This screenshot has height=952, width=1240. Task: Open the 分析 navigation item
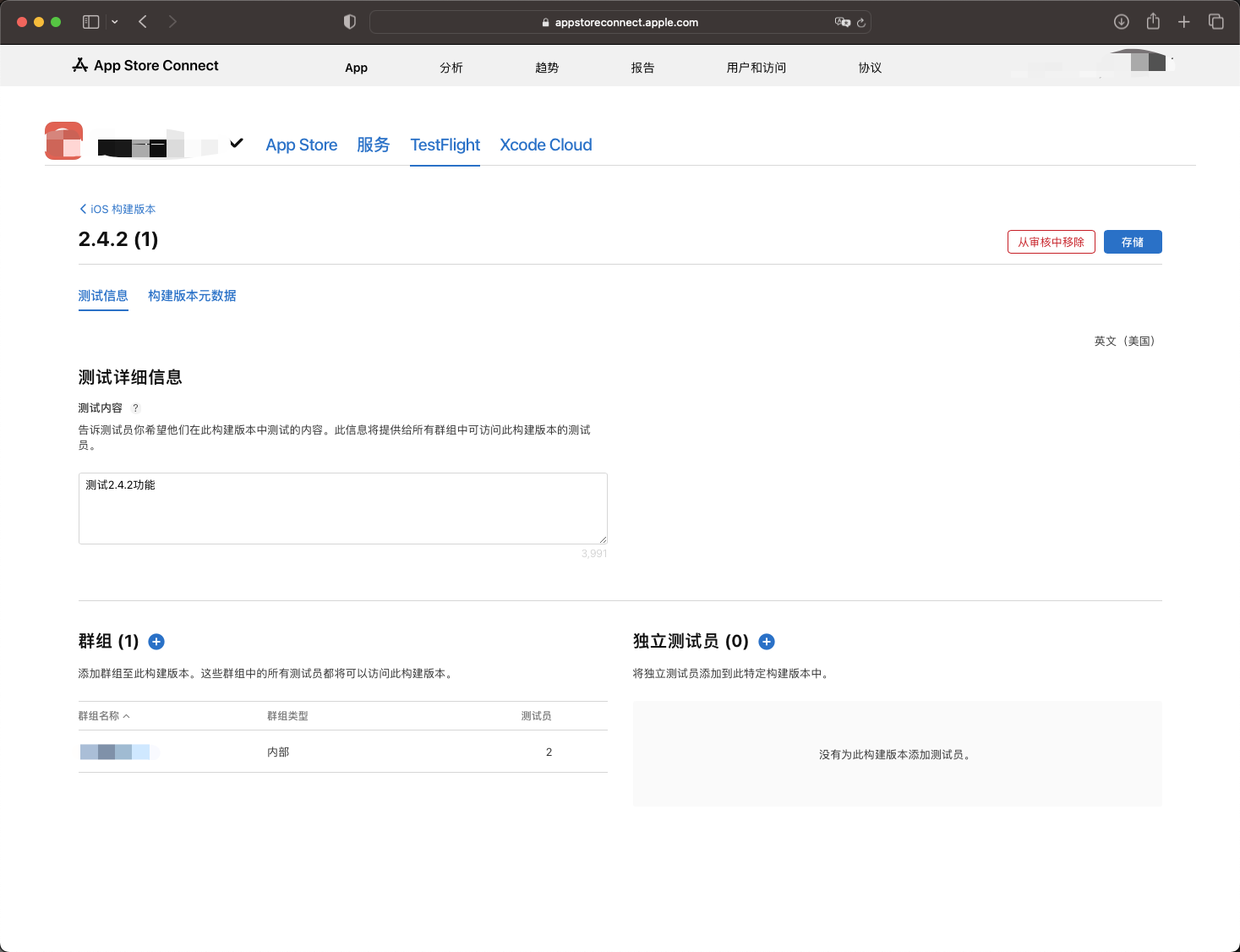(451, 68)
